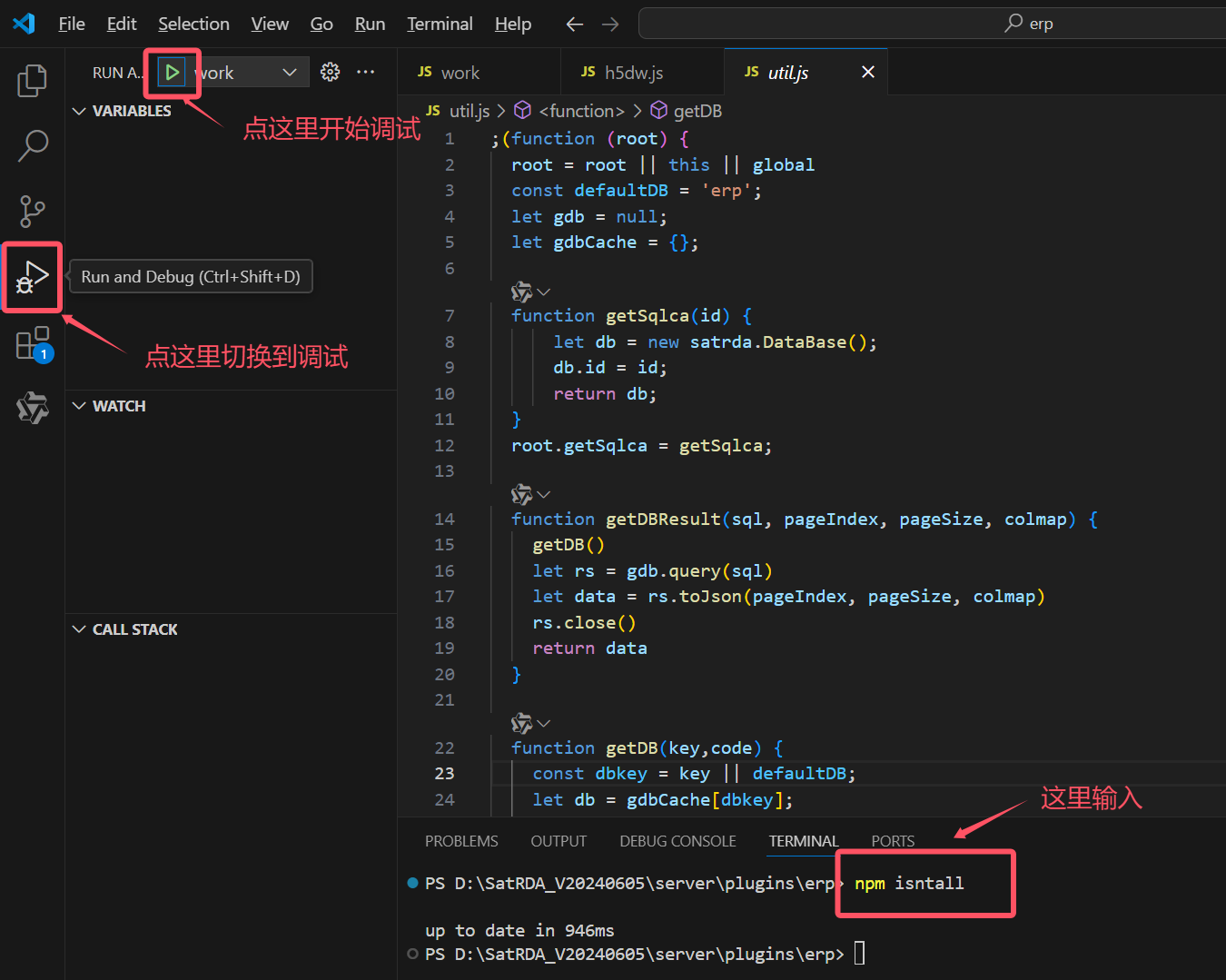
Task: Click the VS Code logo icon
Action: coord(25,24)
